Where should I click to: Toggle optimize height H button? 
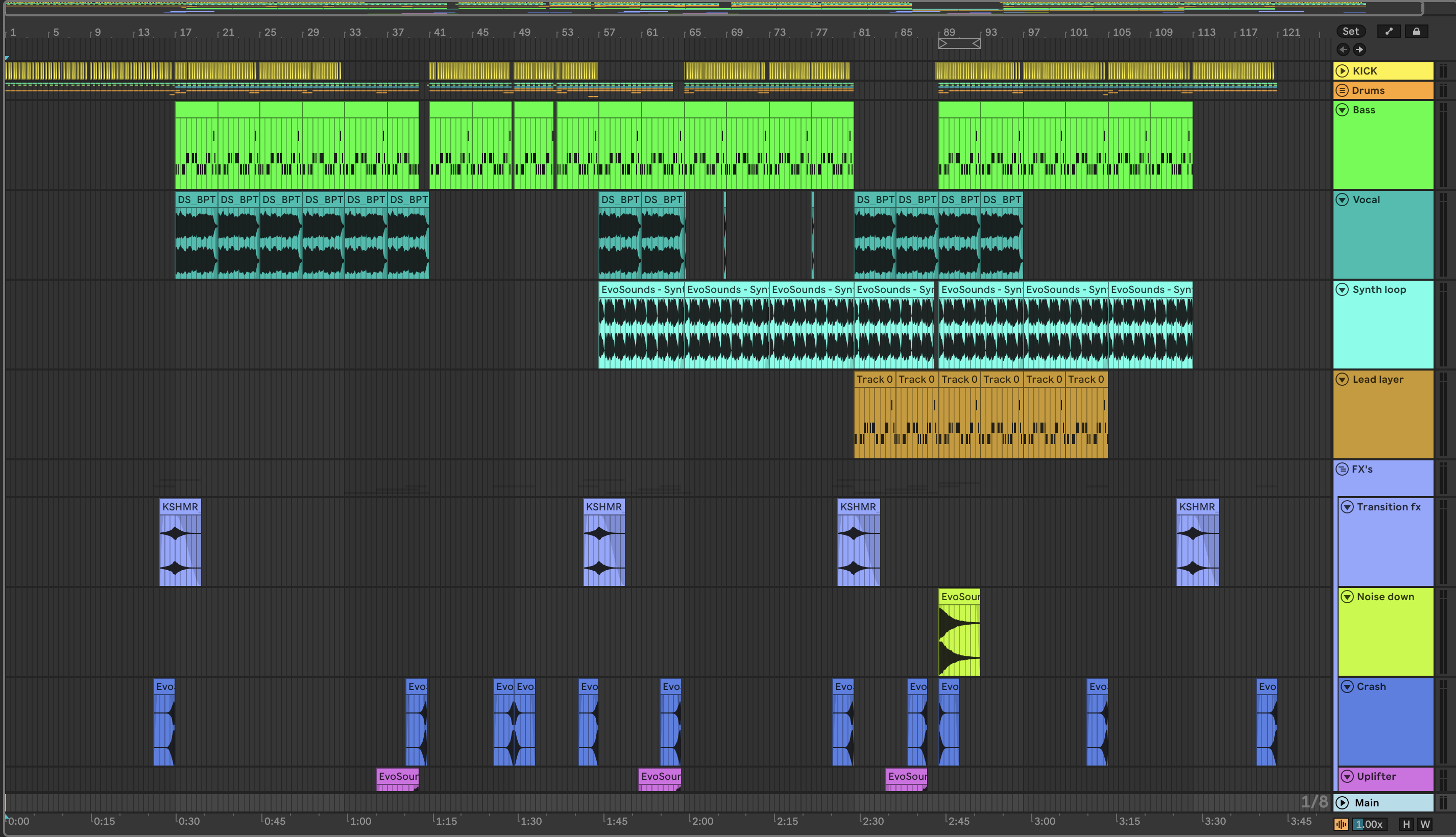[x=1406, y=824]
